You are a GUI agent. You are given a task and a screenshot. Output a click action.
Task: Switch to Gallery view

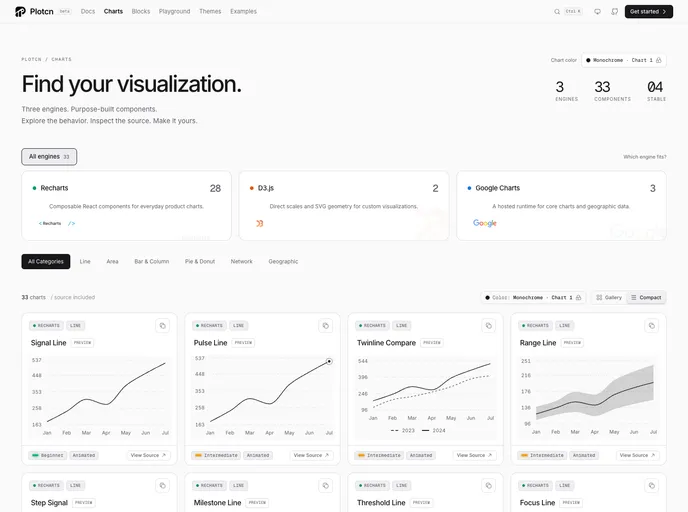[x=609, y=297]
